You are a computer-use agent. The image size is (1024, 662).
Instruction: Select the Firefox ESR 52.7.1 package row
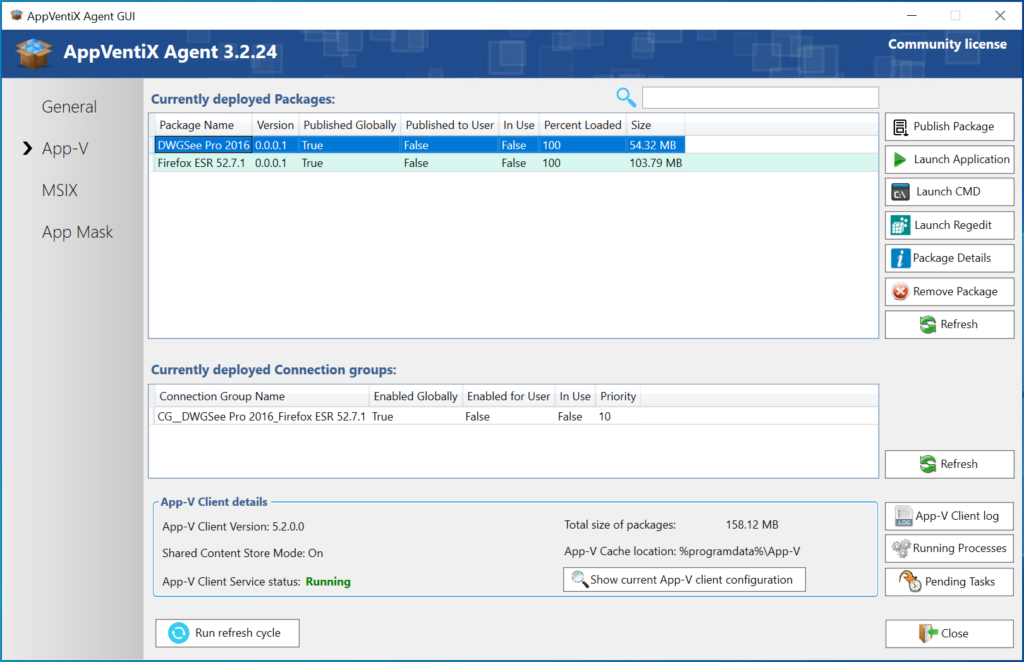(x=300, y=160)
